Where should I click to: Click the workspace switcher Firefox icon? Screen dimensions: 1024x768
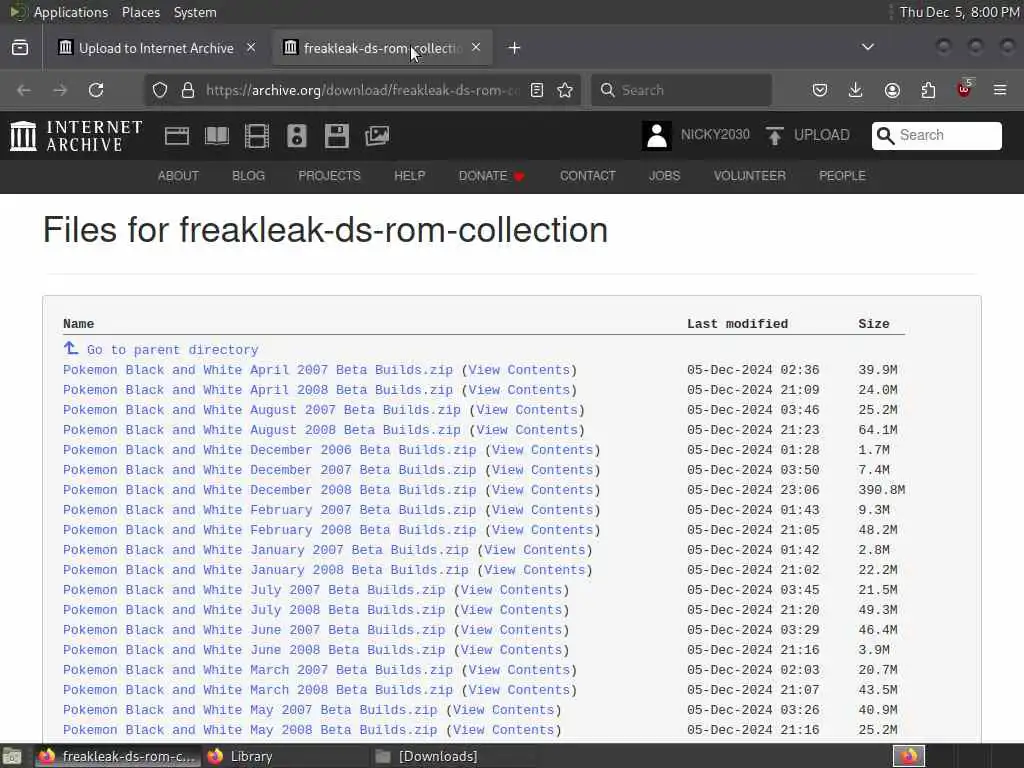pyautogui.click(x=908, y=756)
